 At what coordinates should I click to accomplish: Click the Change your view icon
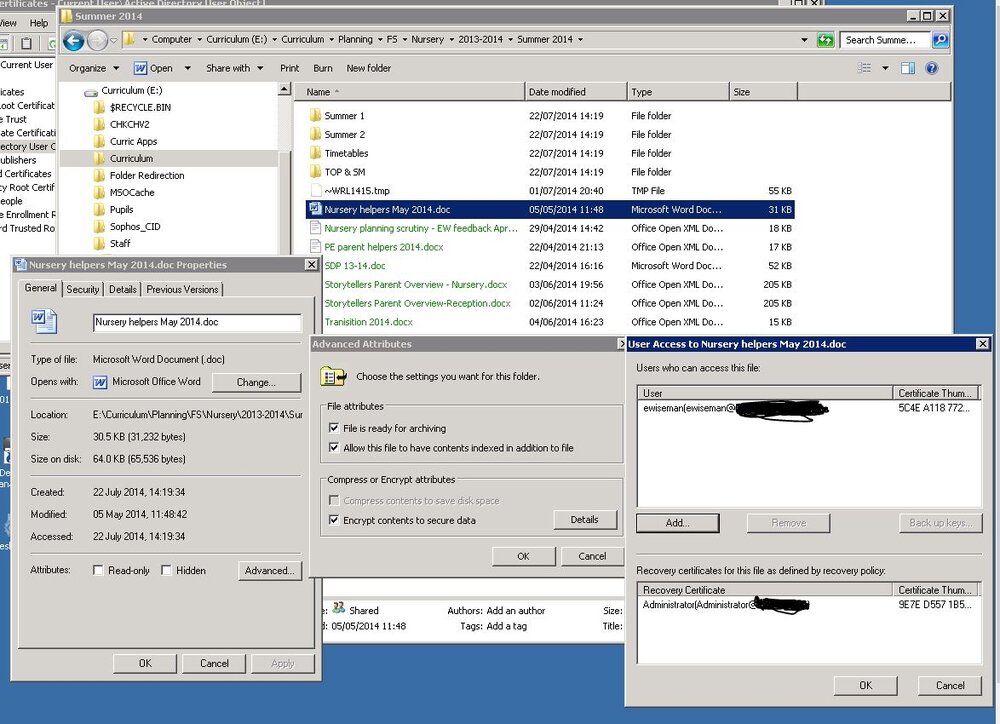click(864, 68)
